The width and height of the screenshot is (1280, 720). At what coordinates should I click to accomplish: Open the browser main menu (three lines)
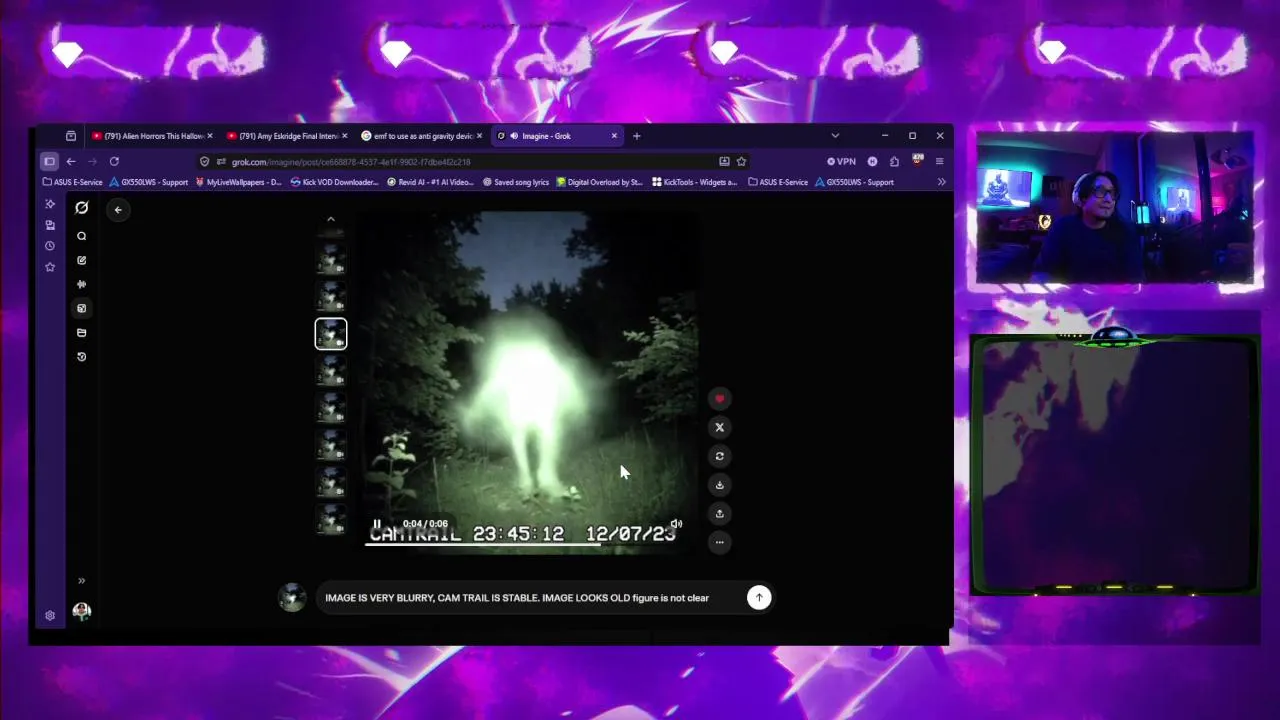(939, 161)
